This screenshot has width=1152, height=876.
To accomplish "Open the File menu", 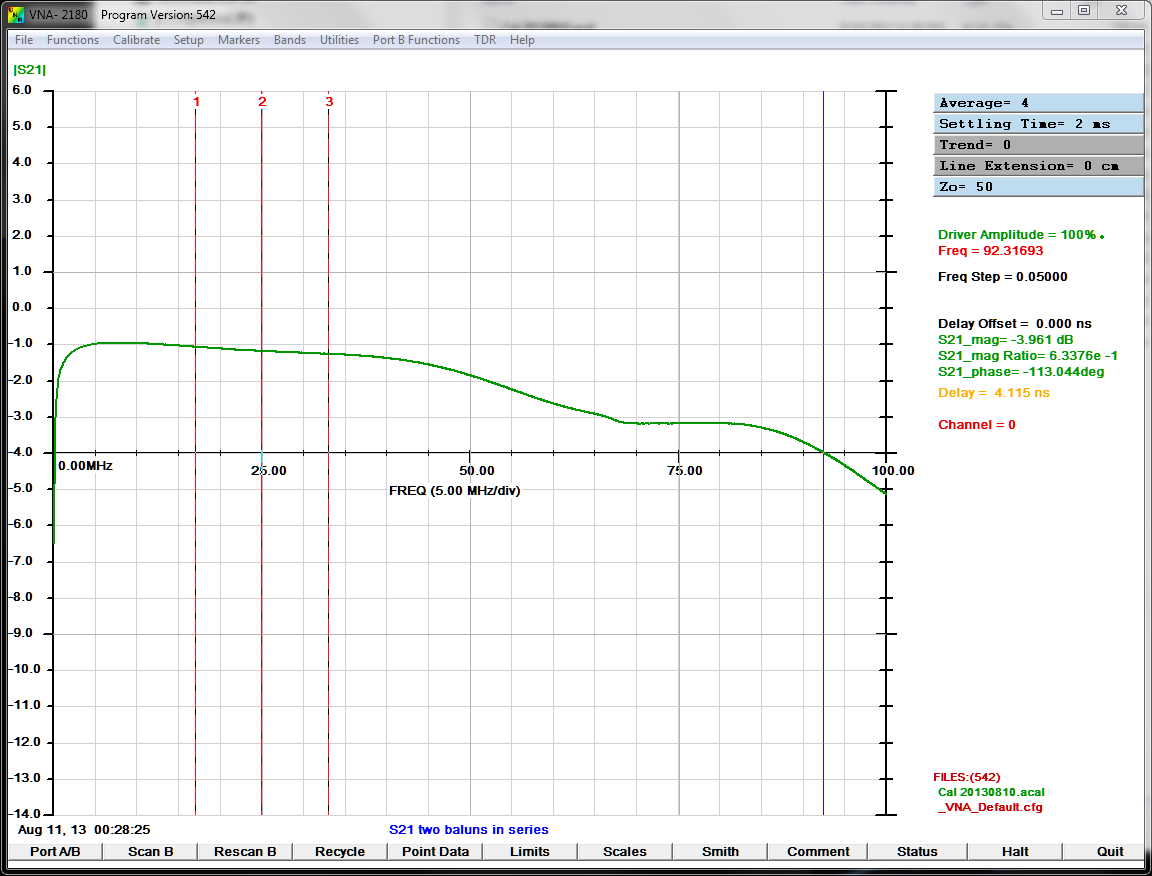I will (x=24, y=40).
